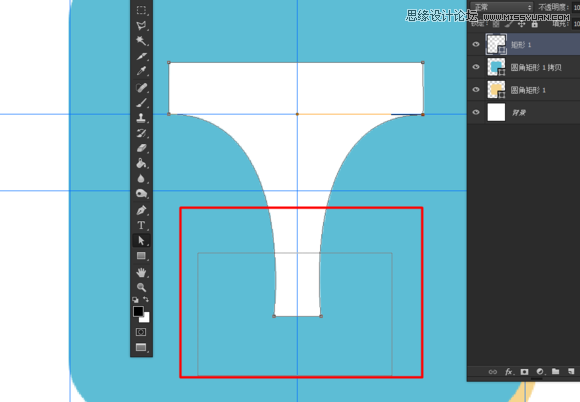Click bottom-right anchor point of shape stem
Screen dimensions: 580x402
coord(321,316)
